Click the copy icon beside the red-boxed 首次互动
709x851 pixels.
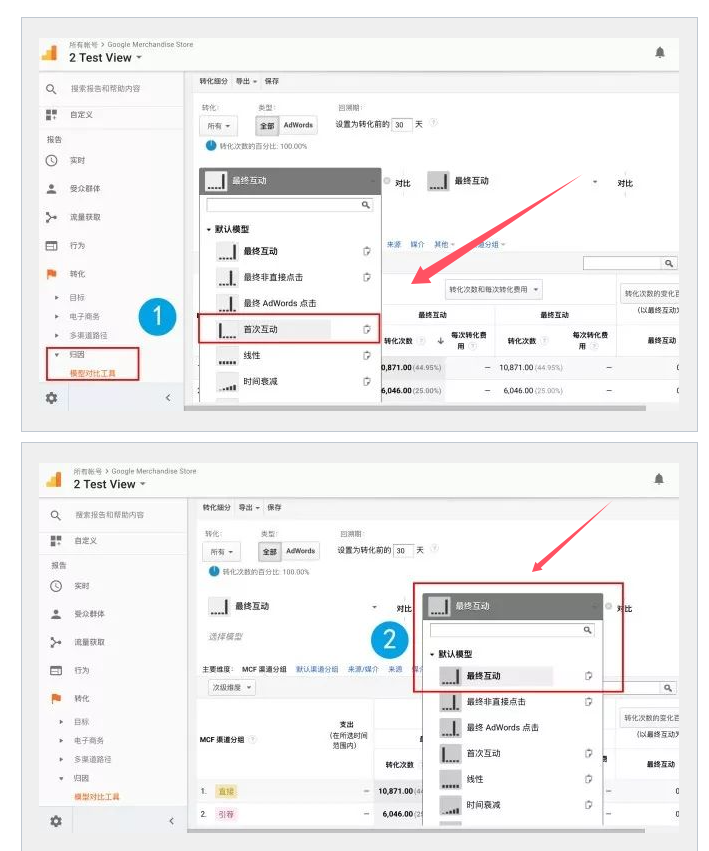tap(367, 329)
